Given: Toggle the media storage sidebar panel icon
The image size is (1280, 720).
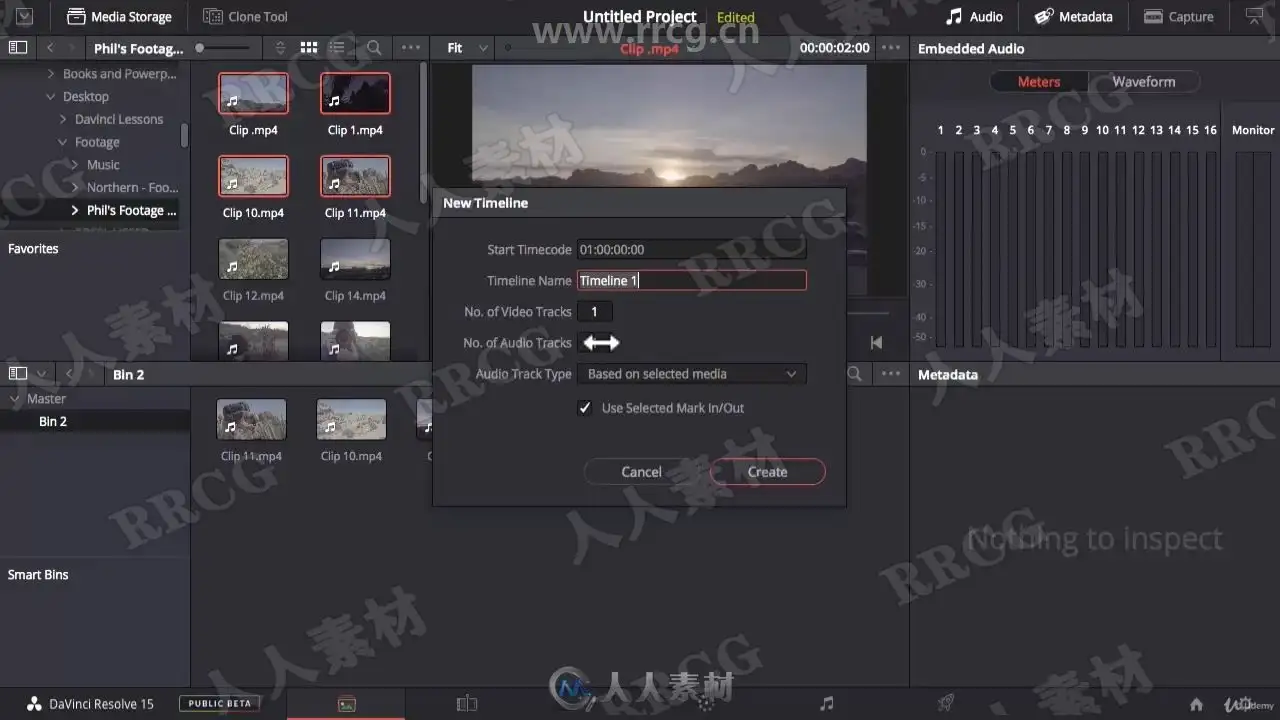Looking at the screenshot, I should pos(18,48).
